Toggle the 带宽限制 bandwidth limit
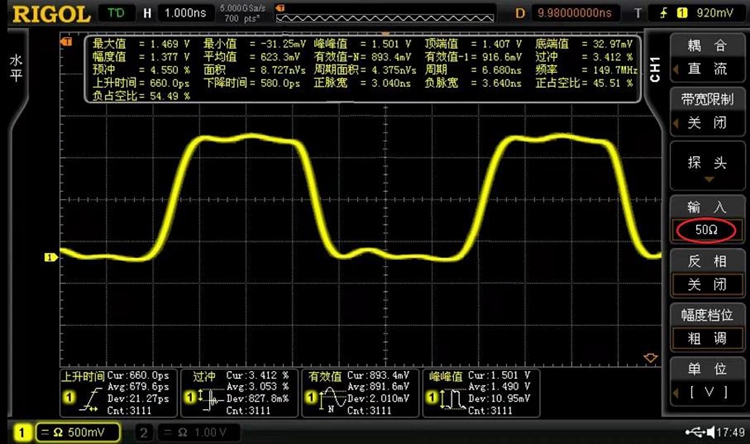Screen dimensions: 750x444 click(706, 110)
